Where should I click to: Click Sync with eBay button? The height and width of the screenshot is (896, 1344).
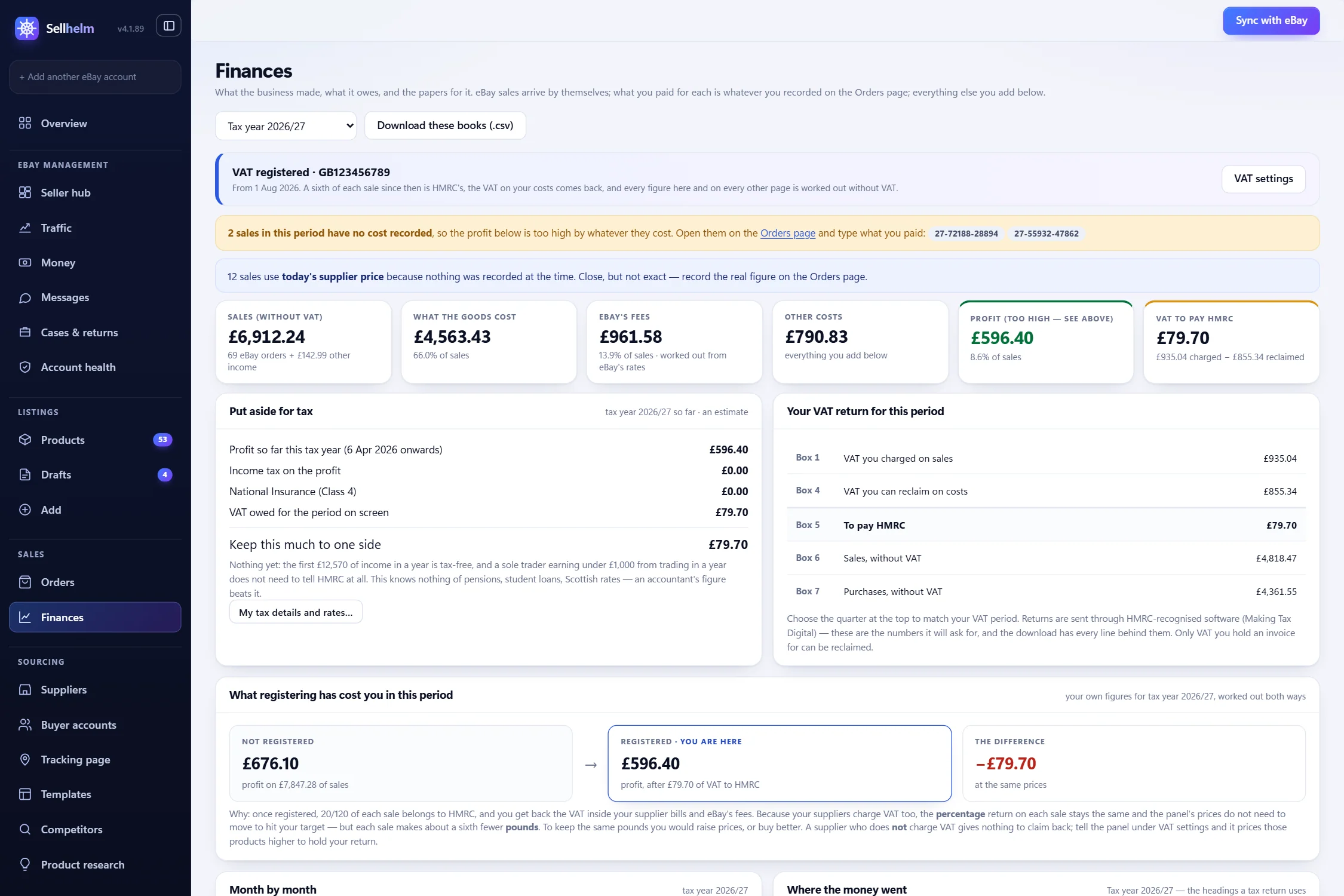(x=1271, y=20)
